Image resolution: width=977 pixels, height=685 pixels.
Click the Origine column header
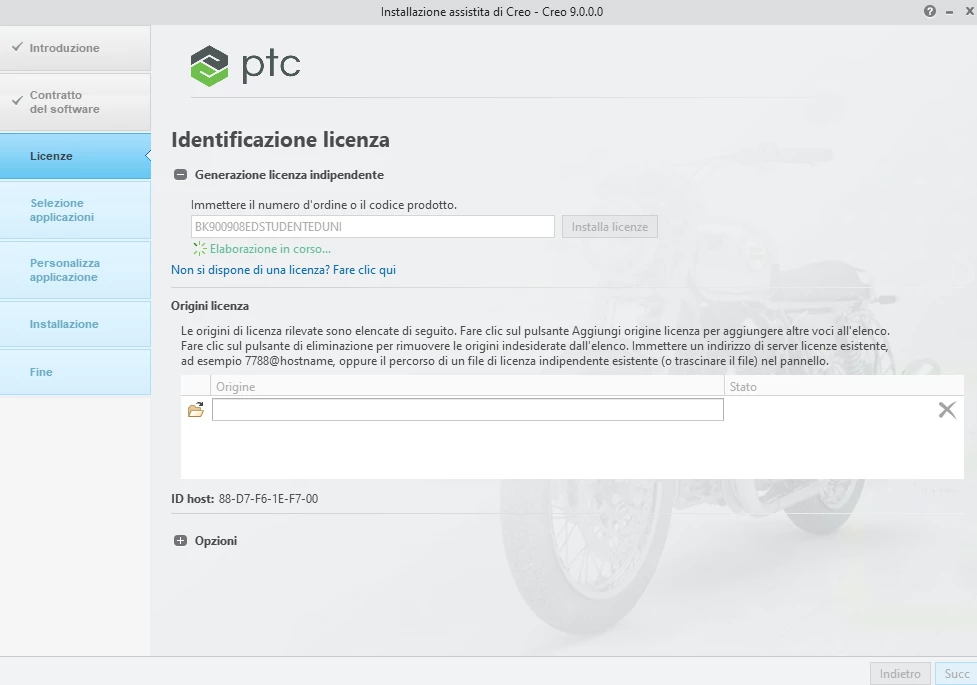(x=467, y=386)
